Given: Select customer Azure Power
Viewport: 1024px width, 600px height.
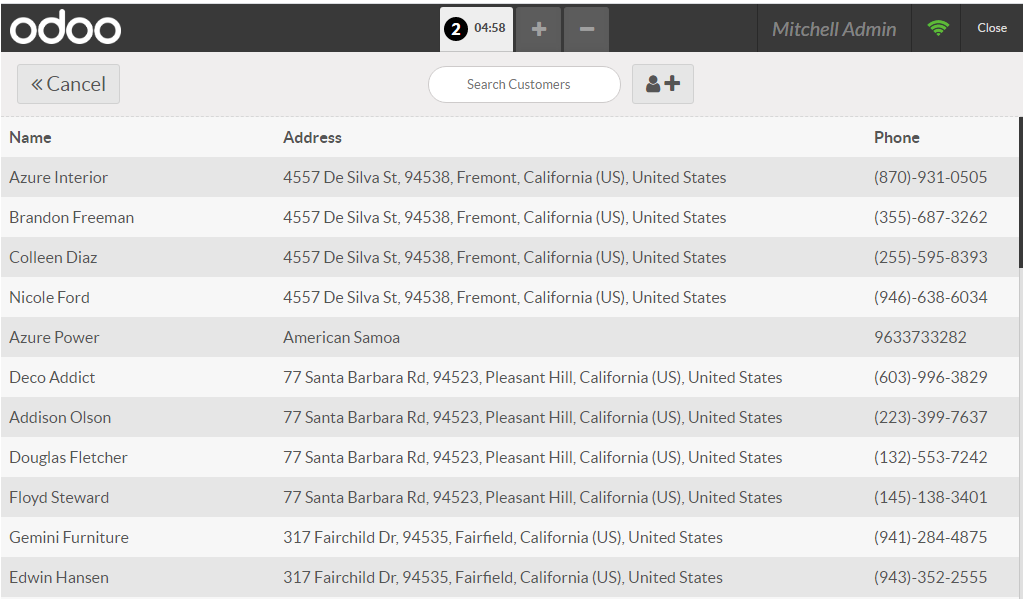Looking at the screenshot, I should (509, 338).
